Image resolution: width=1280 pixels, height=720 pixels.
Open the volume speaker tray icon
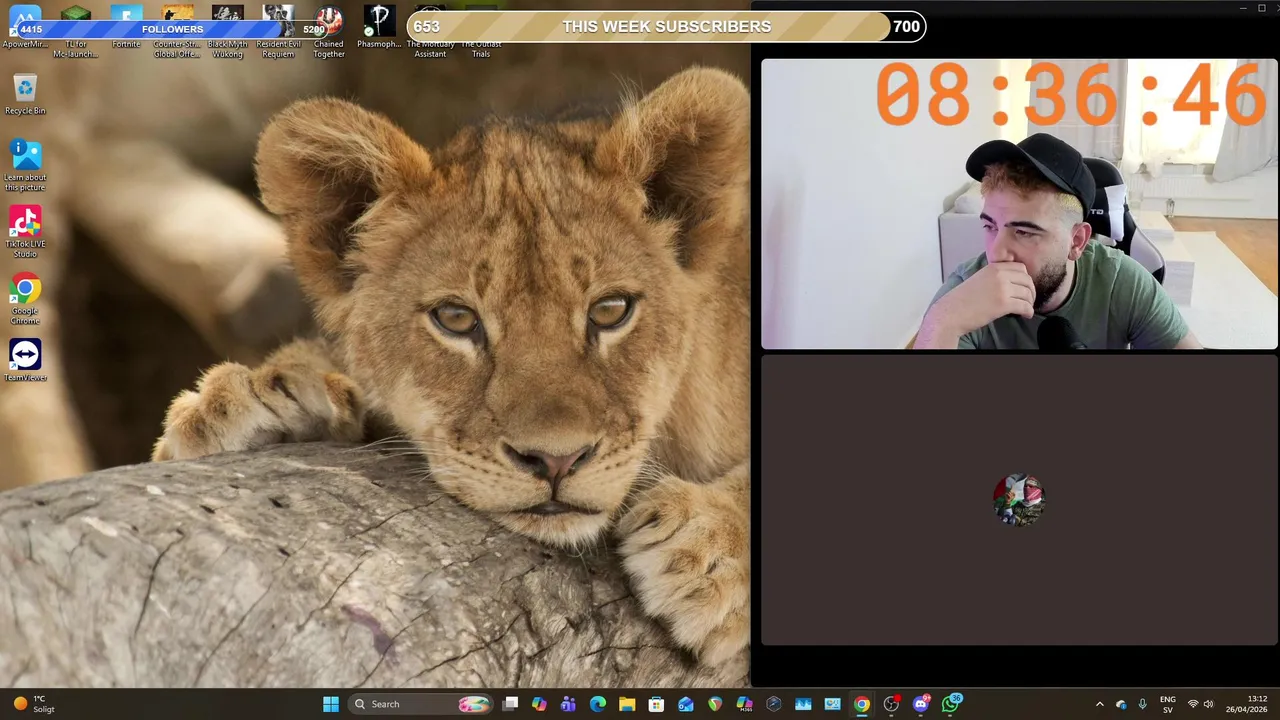[1208, 704]
